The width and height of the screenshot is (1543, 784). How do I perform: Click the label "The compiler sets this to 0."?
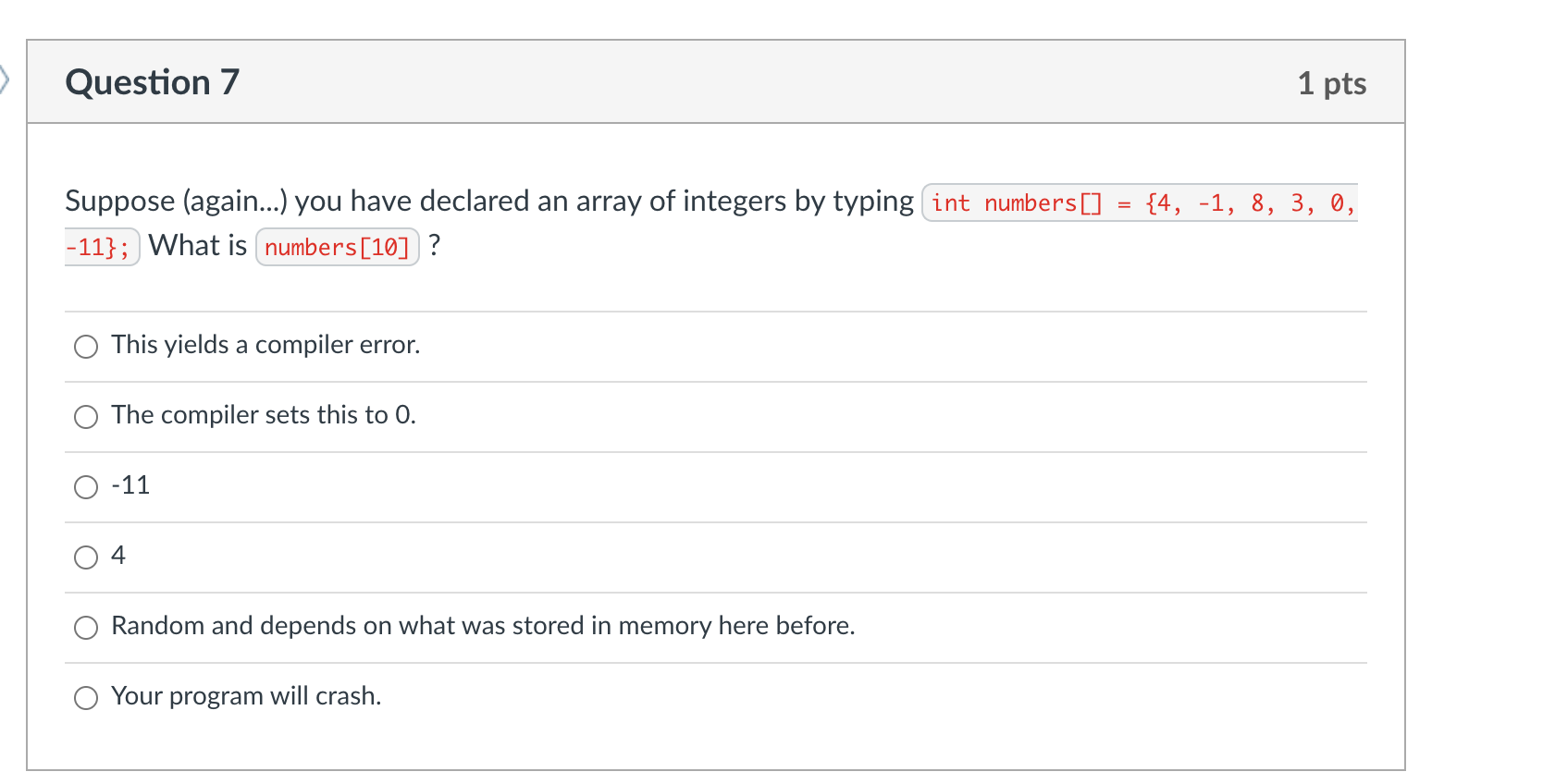coord(263,415)
